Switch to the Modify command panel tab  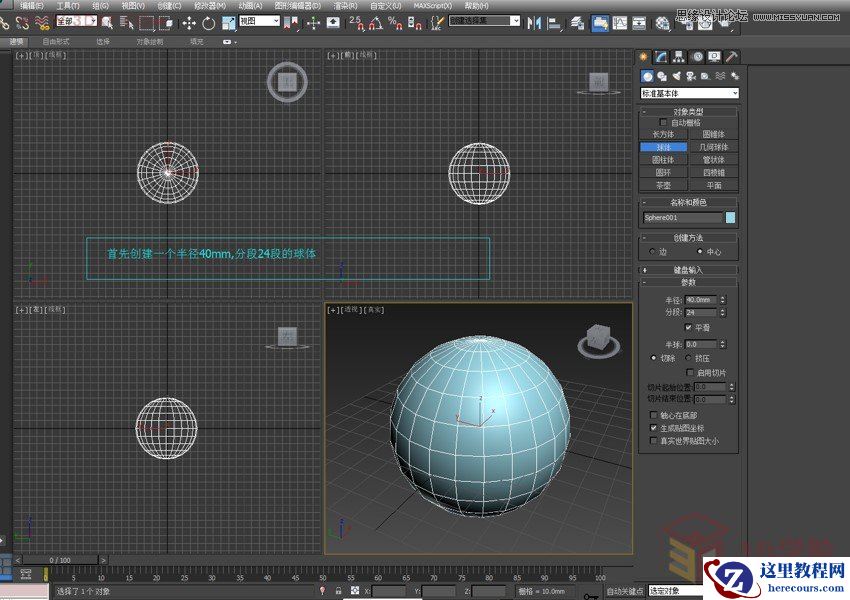(660, 57)
